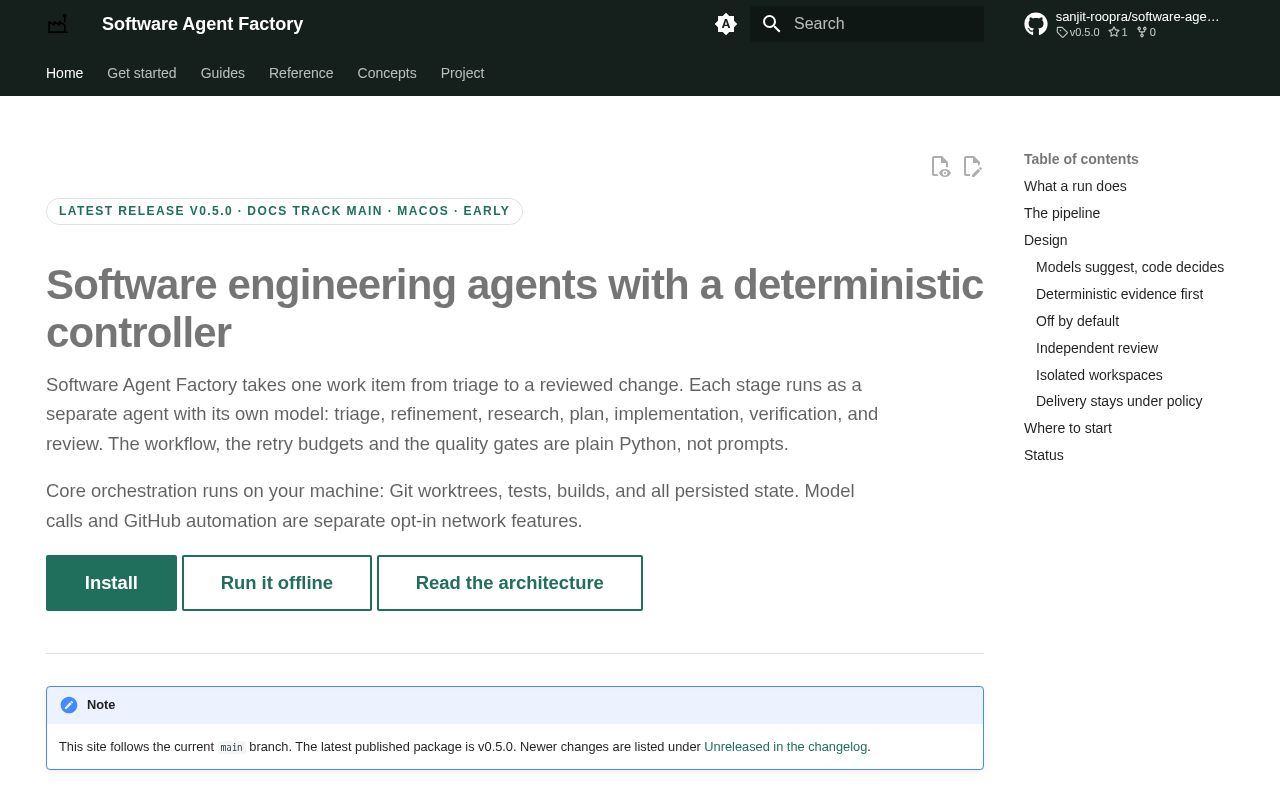The height and width of the screenshot is (800, 1280).
Task: Open Read the architecture button
Action: (510, 583)
